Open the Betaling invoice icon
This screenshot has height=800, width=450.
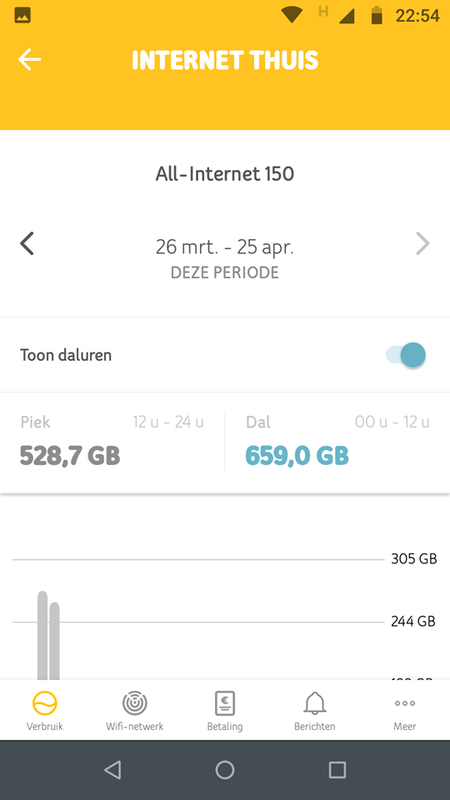(224, 704)
